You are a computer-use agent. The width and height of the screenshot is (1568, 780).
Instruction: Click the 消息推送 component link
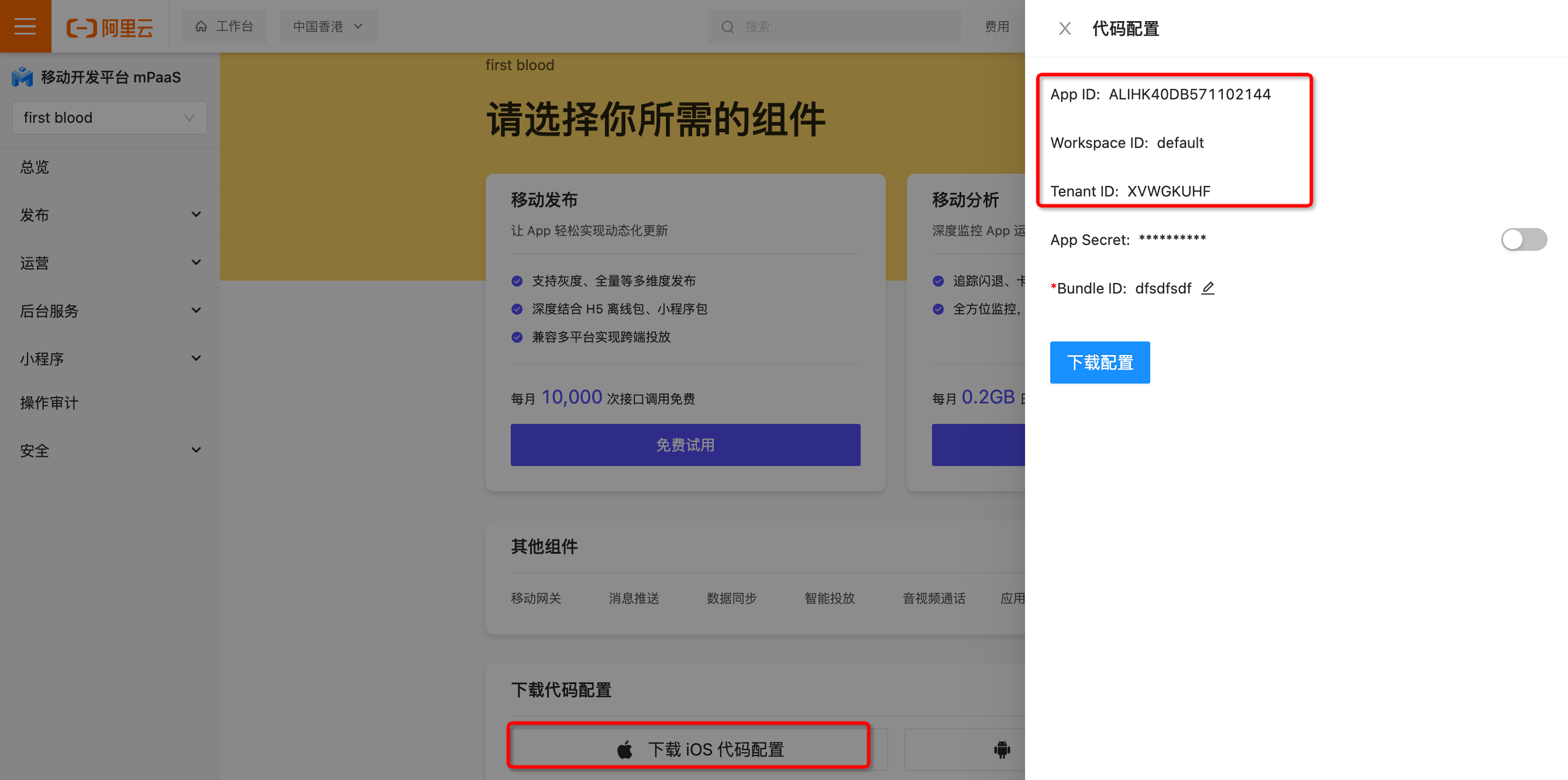pyautogui.click(x=634, y=598)
